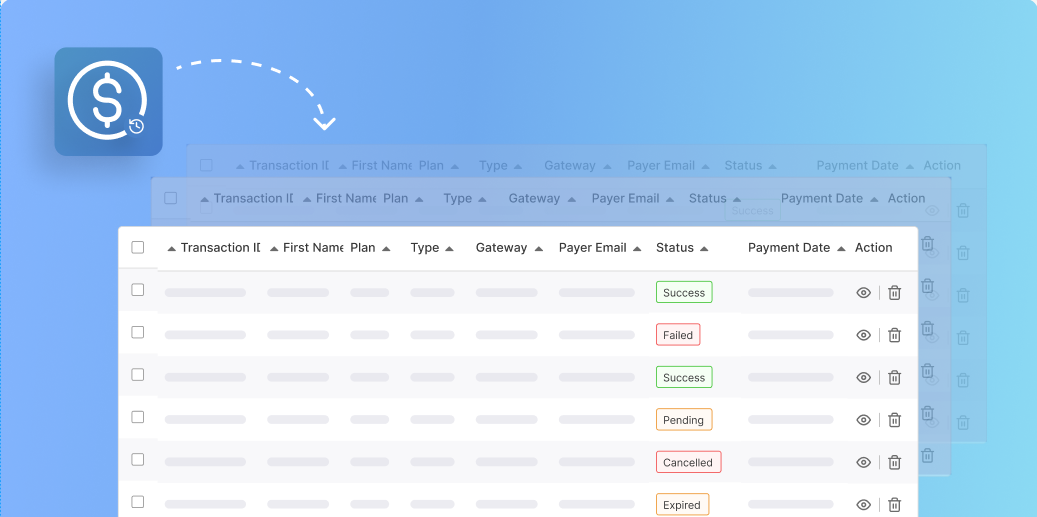Click the red Failed status badge
Image resolution: width=1037 pixels, height=517 pixels.
coord(678,335)
